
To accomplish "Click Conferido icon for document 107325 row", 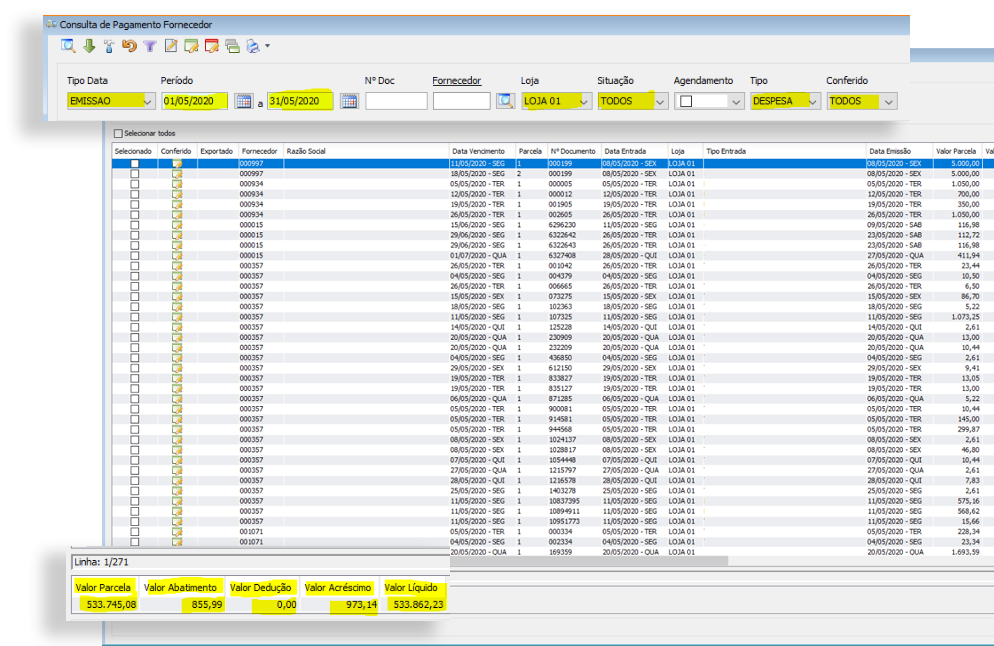I will click(x=177, y=317).
